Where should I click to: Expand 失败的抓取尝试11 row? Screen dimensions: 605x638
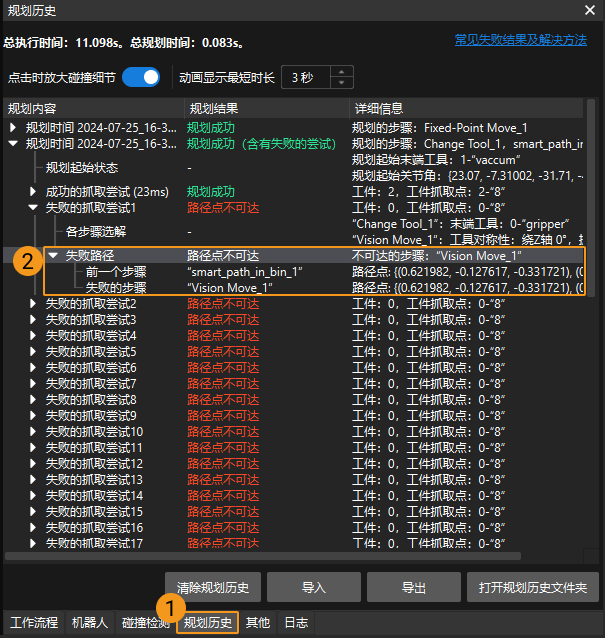pos(33,448)
